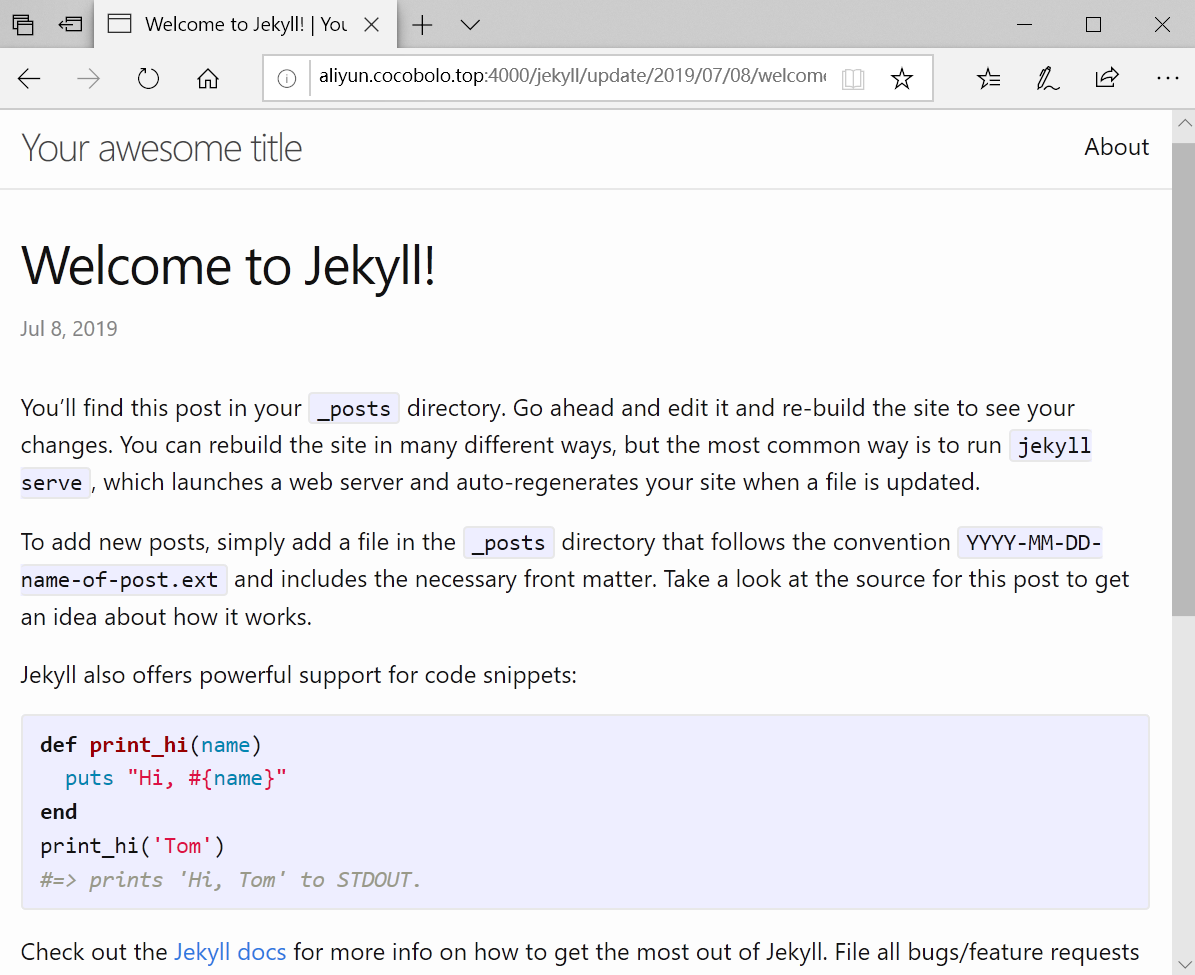Set the current tabs aside
The image size is (1195, 975).
click(x=70, y=24)
